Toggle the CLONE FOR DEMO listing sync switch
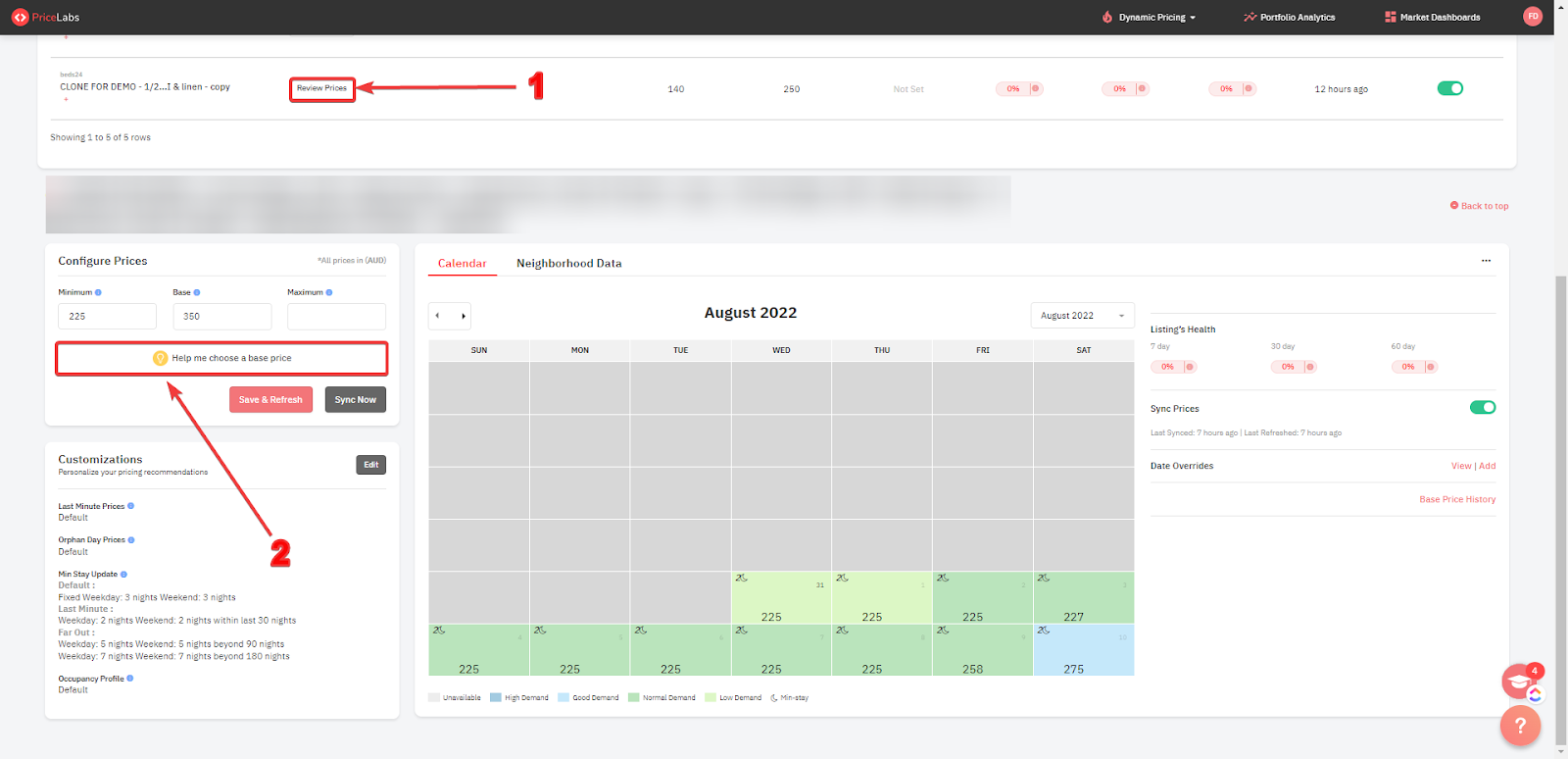1568x759 pixels. pos(1449,88)
